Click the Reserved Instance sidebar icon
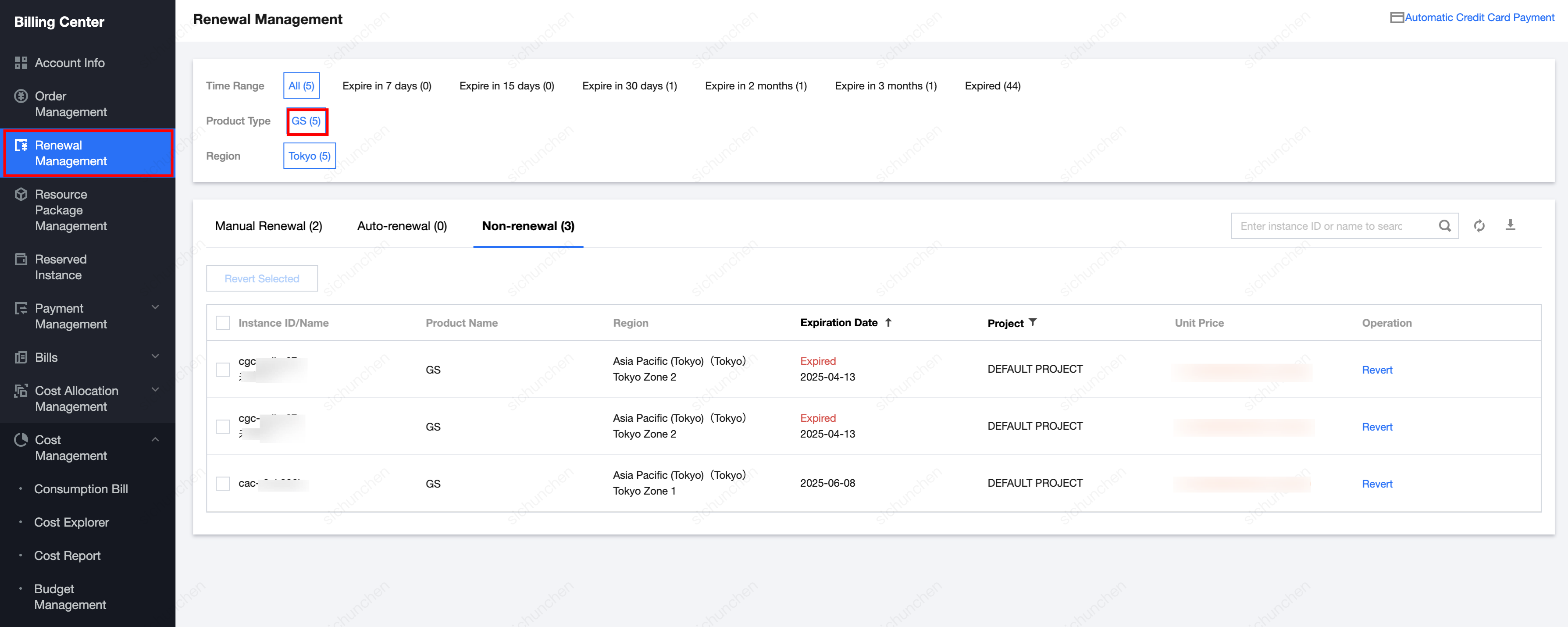 coord(21,259)
